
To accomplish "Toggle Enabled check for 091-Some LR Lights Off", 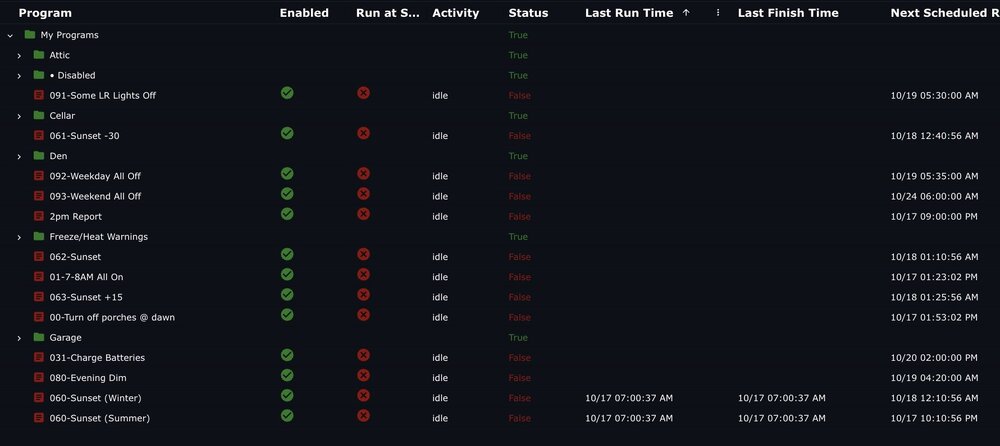I will [x=287, y=93].
